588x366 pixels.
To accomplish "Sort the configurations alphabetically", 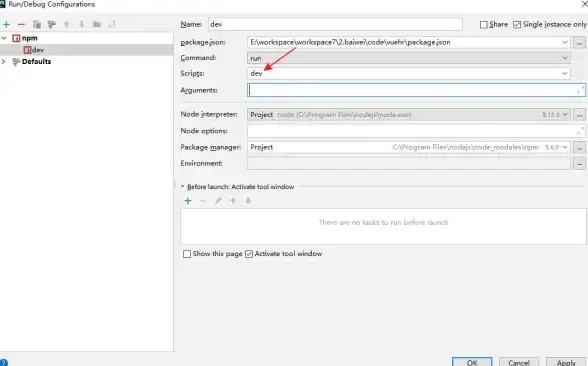I will click(112, 24).
